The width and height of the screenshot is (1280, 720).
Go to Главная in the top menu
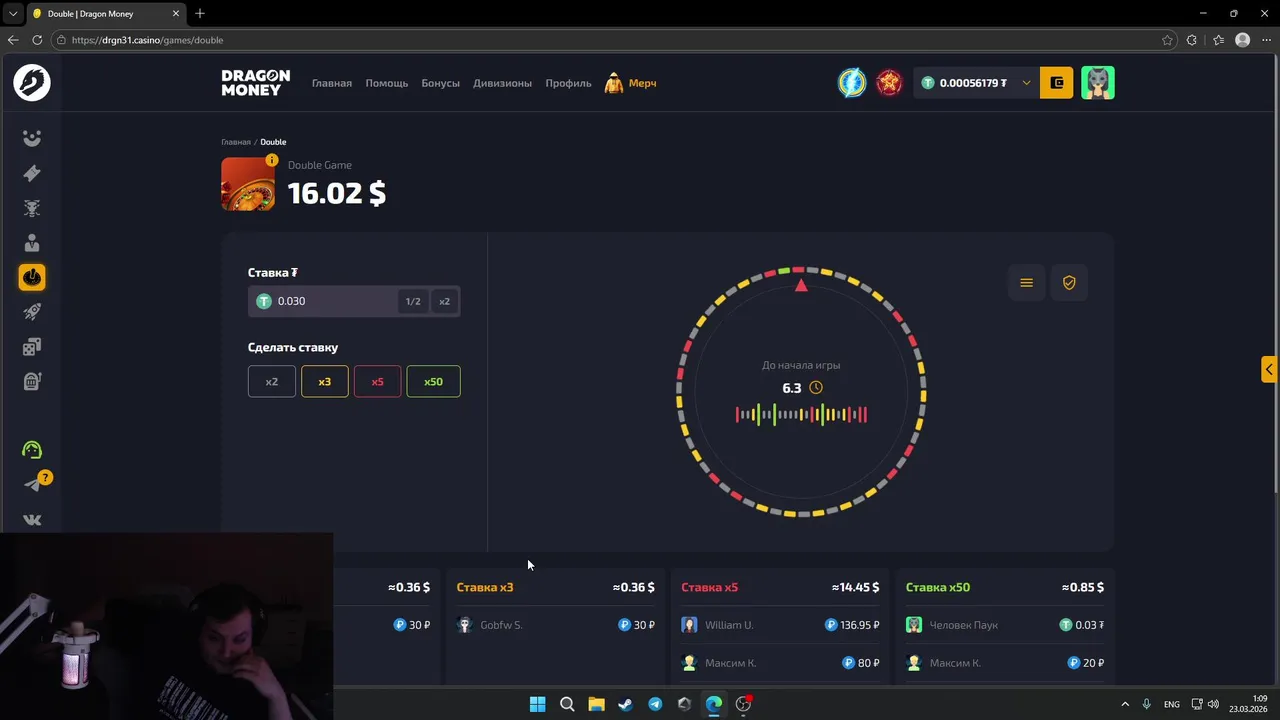click(332, 83)
